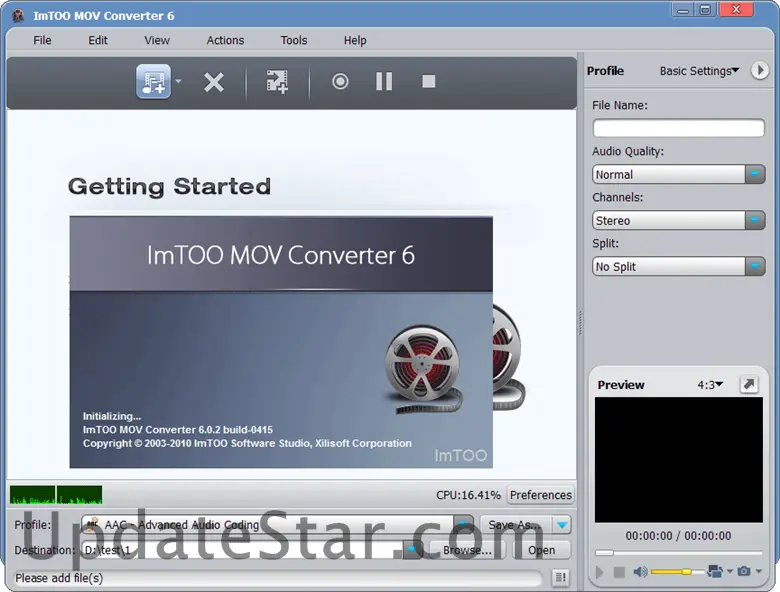Screen dimensions: 780x592
Task: Click the Browse... button for destination
Action: (x=467, y=550)
